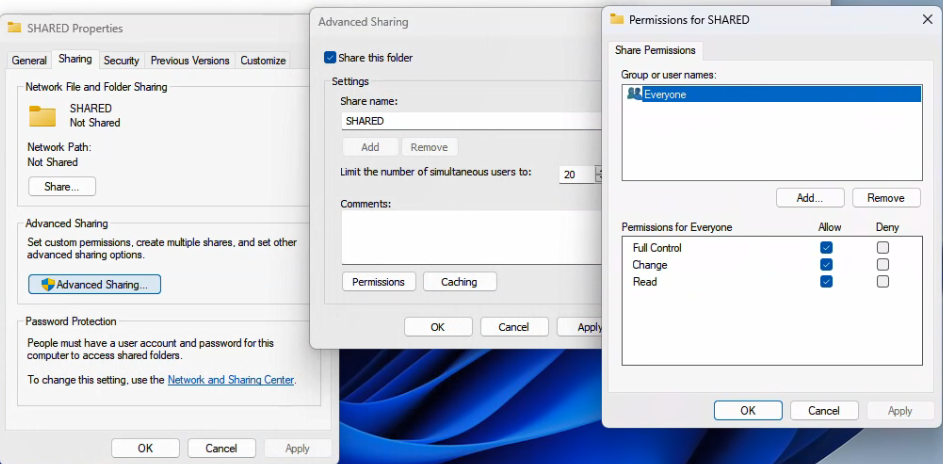943x464 pixels.
Task: Confirm Permissions for SHARED with OK
Action: click(x=748, y=411)
